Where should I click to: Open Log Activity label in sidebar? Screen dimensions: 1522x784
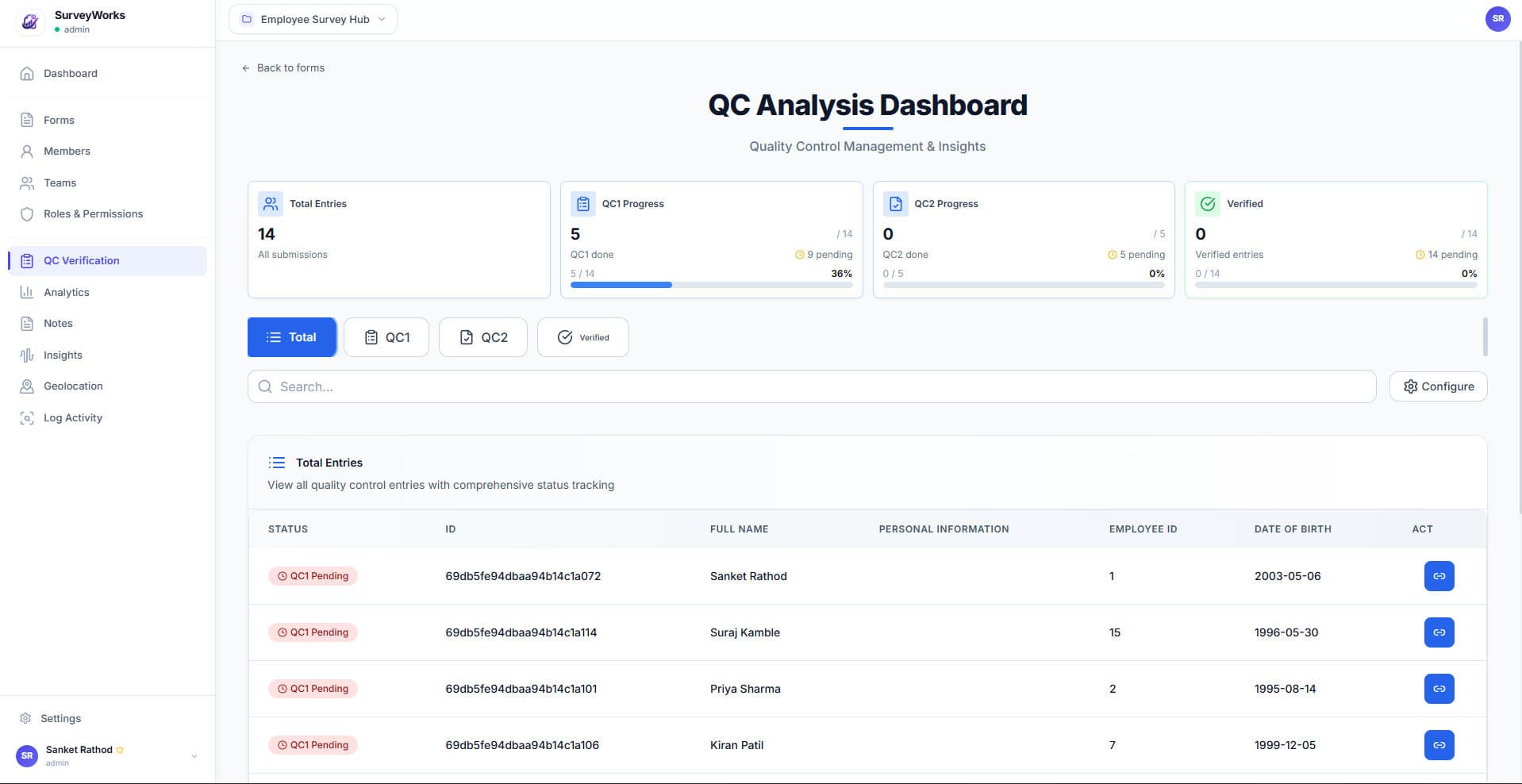pos(73,418)
